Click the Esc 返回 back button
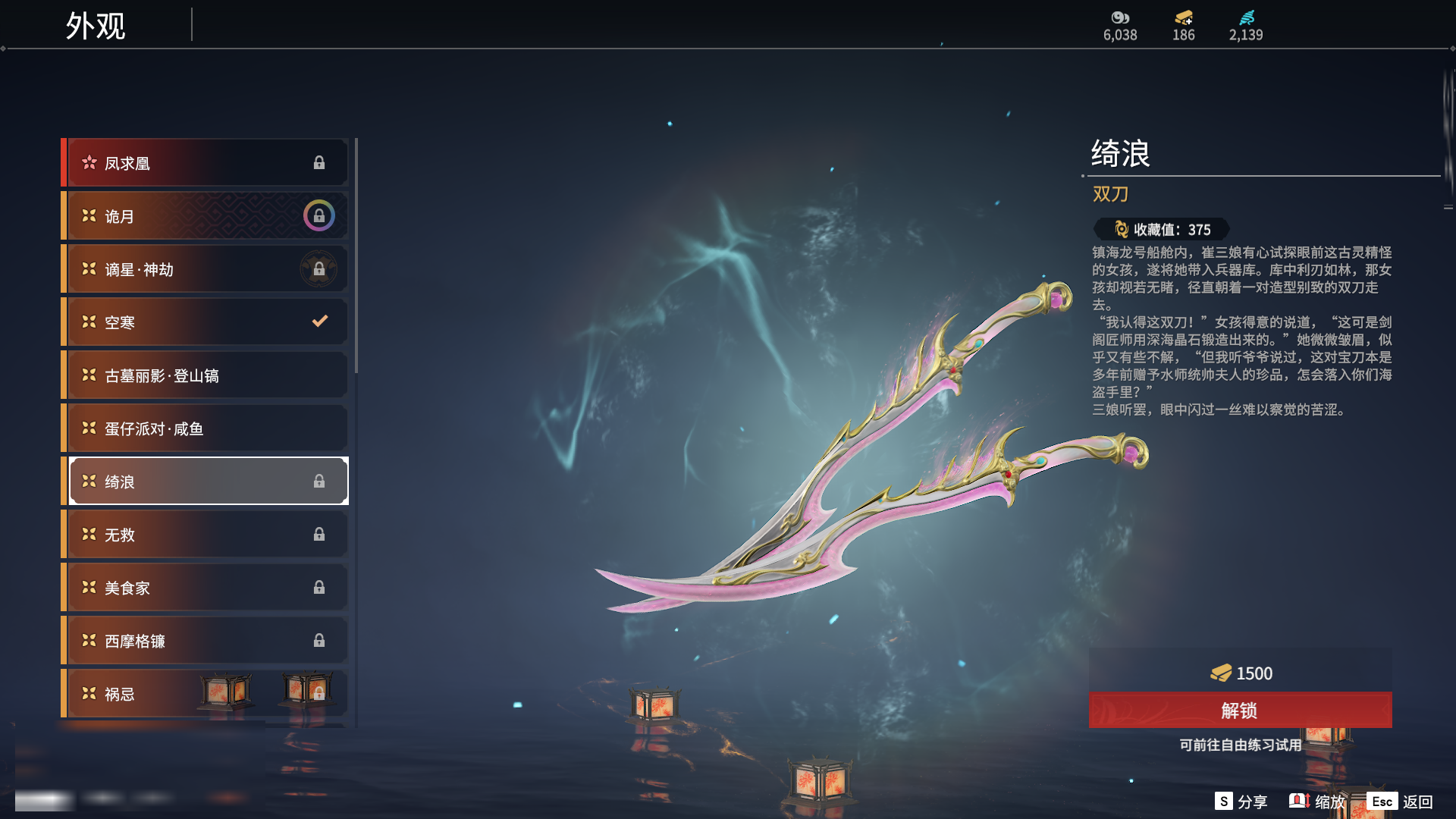 (1400, 802)
